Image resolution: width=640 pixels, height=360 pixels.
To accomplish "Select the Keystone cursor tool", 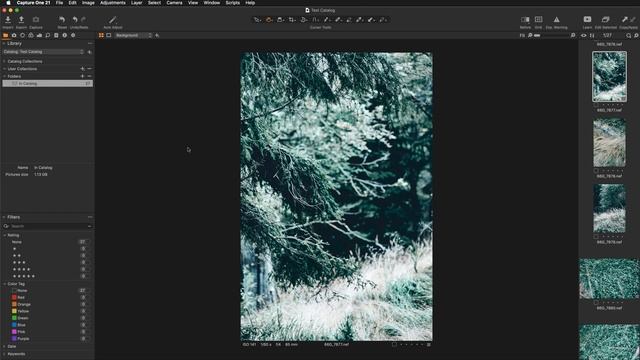I will tap(316, 20).
